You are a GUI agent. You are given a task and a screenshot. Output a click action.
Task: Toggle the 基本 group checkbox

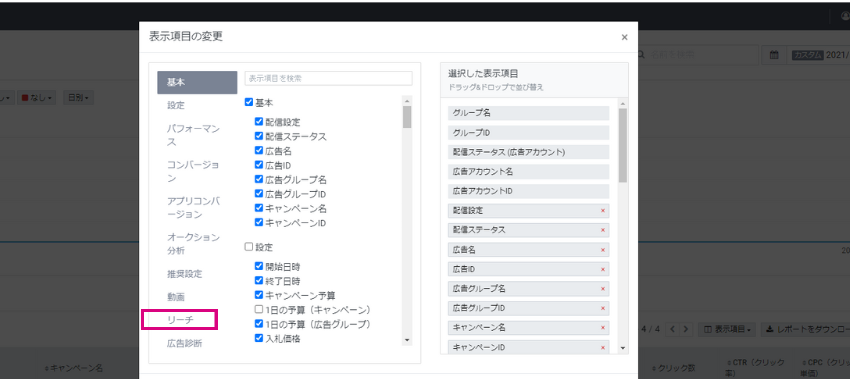pos(249,102)
